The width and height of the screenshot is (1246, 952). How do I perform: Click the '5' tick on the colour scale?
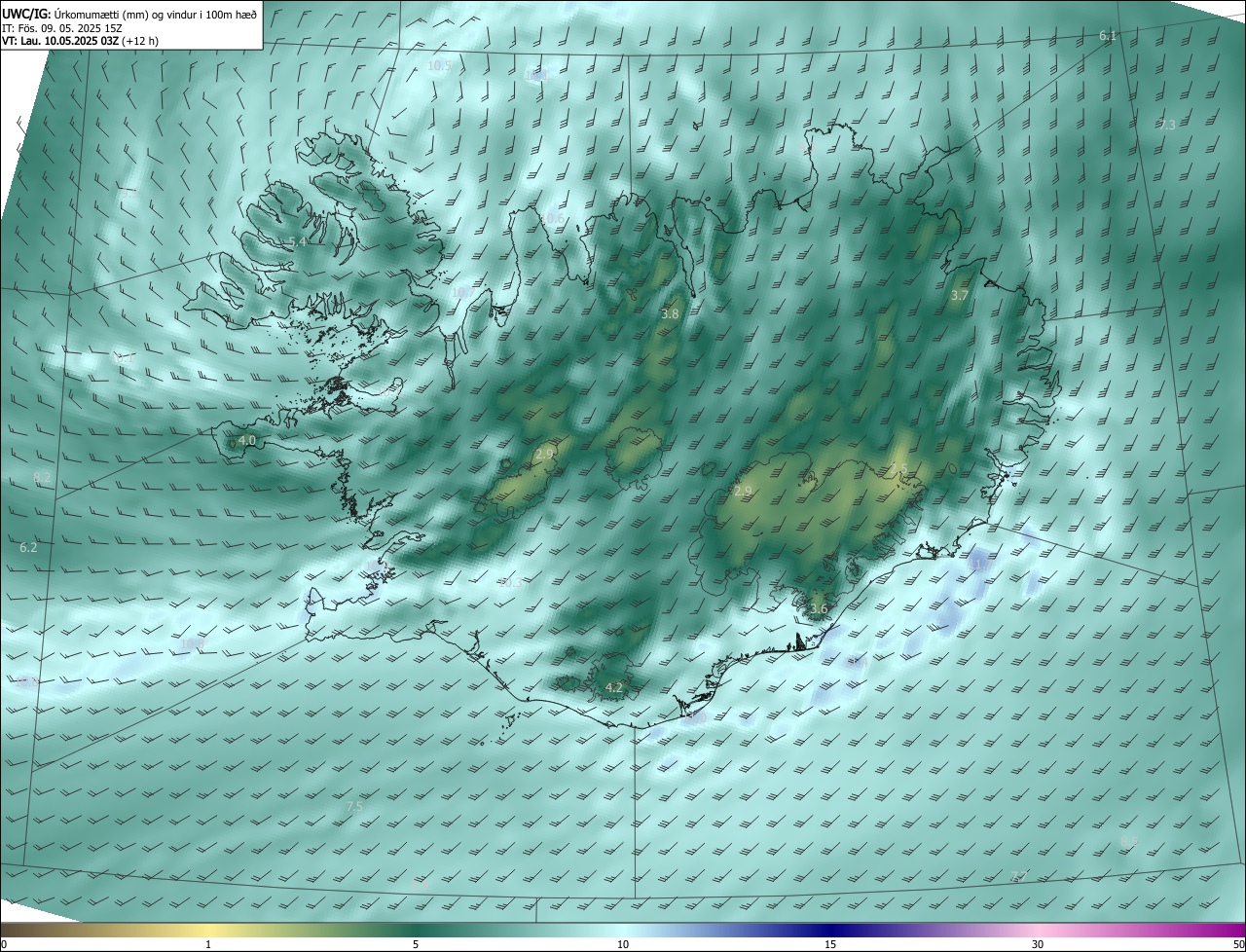(x=416, y=944)
